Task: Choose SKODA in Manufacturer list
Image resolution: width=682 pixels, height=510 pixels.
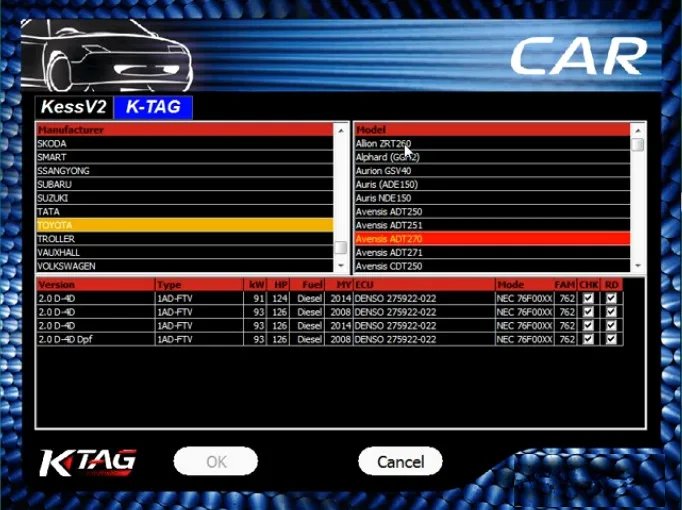Action: (x=185, y=143)
